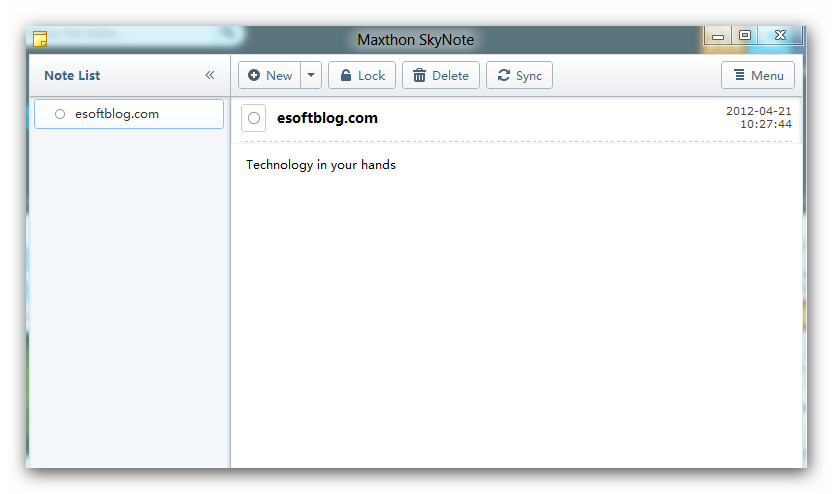Delete the selected note
The width and height of the screenshot is (833, 494).
(x=441, y=75)
